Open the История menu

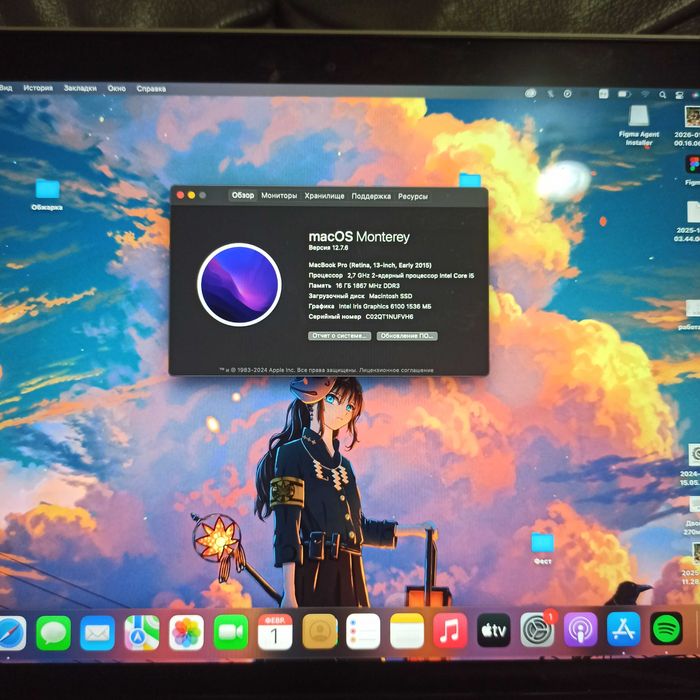[x=38, y=88]
